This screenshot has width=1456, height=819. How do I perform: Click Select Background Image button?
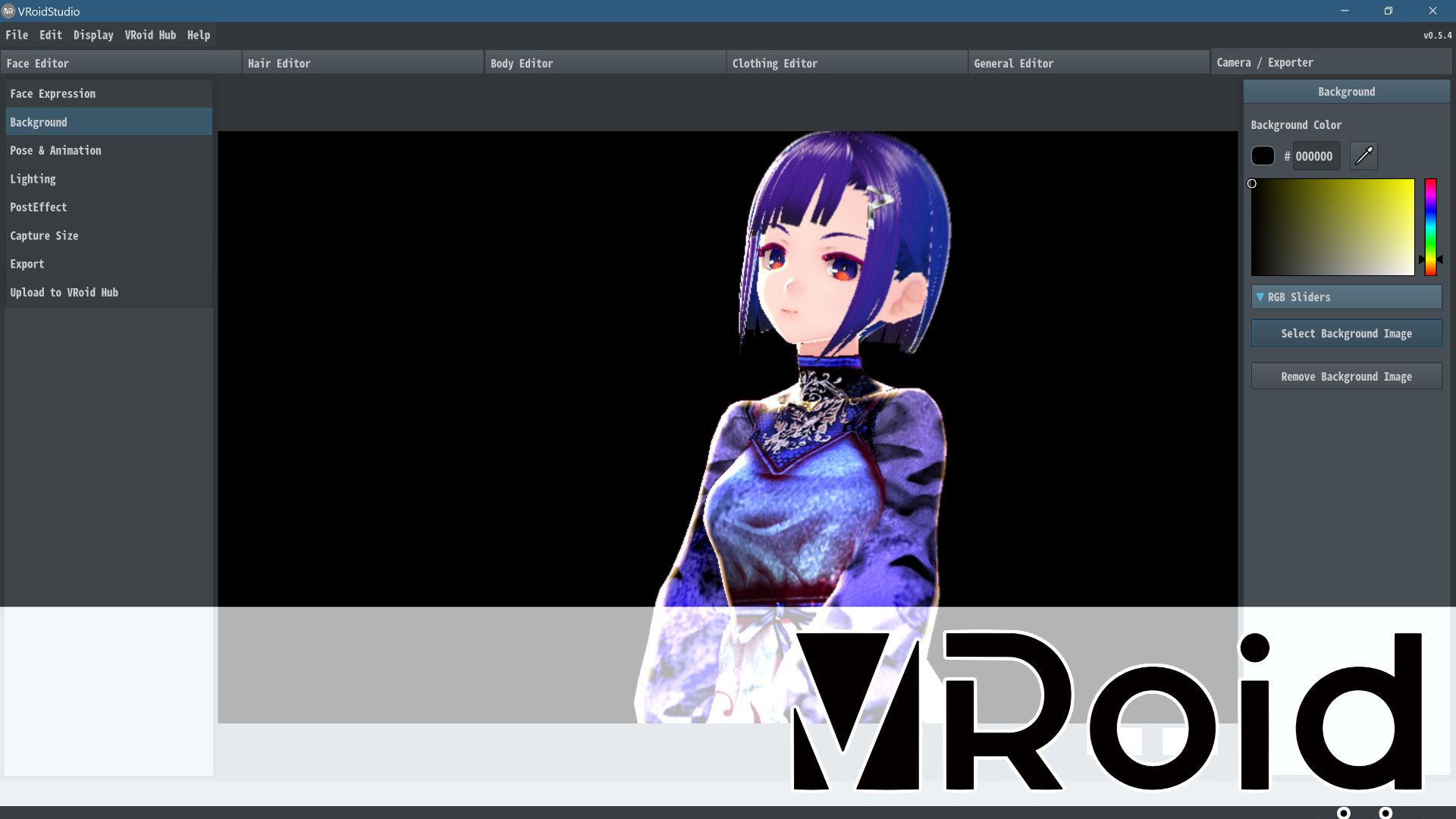coord(1347,333)
